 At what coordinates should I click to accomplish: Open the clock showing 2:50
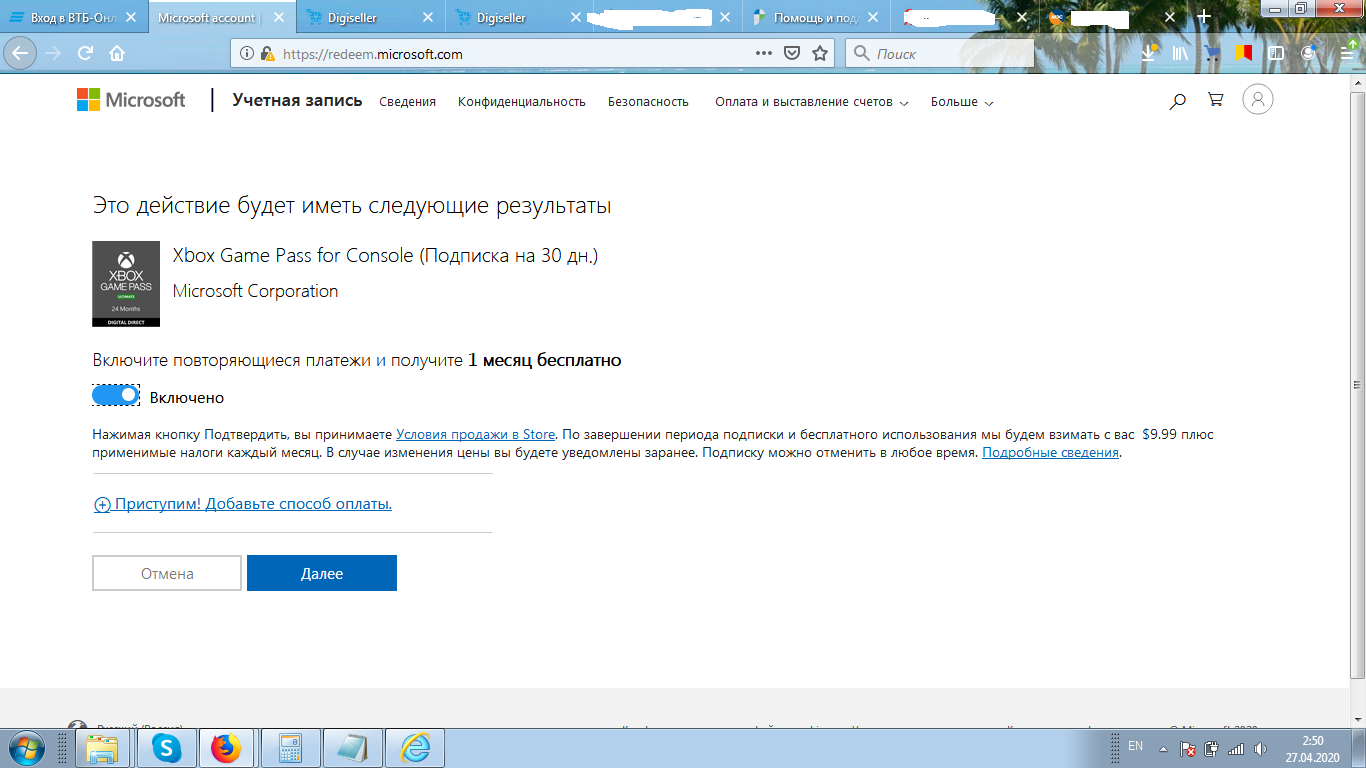1313,748
